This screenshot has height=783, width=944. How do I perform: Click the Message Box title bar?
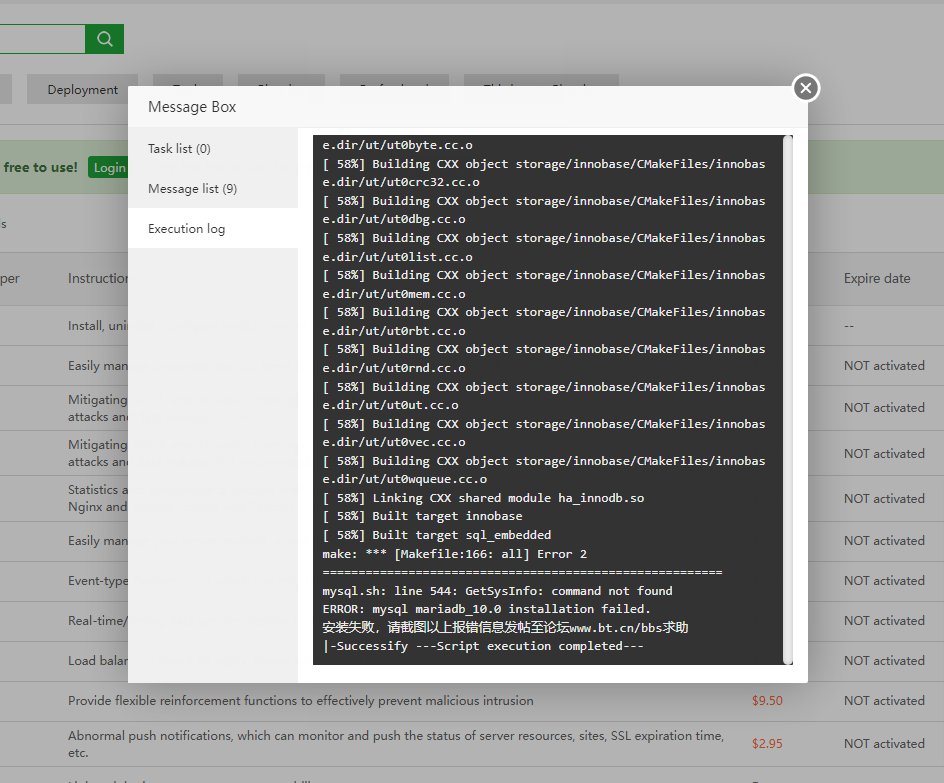point(450,107)
